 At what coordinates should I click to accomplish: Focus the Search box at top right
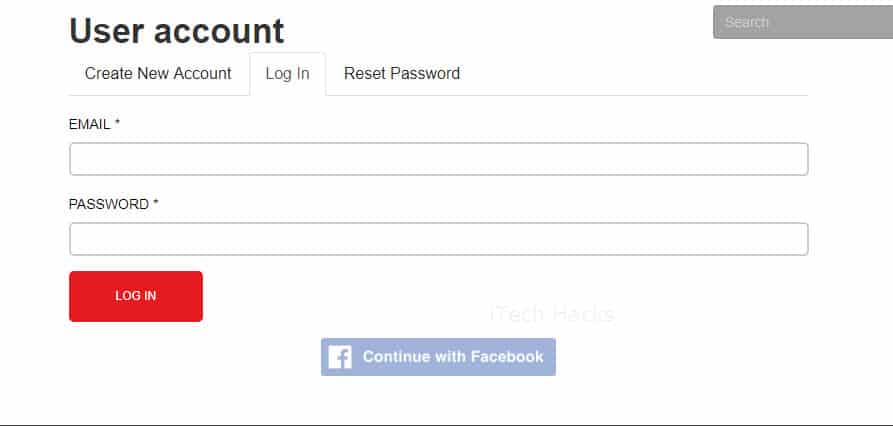point(802,22)
